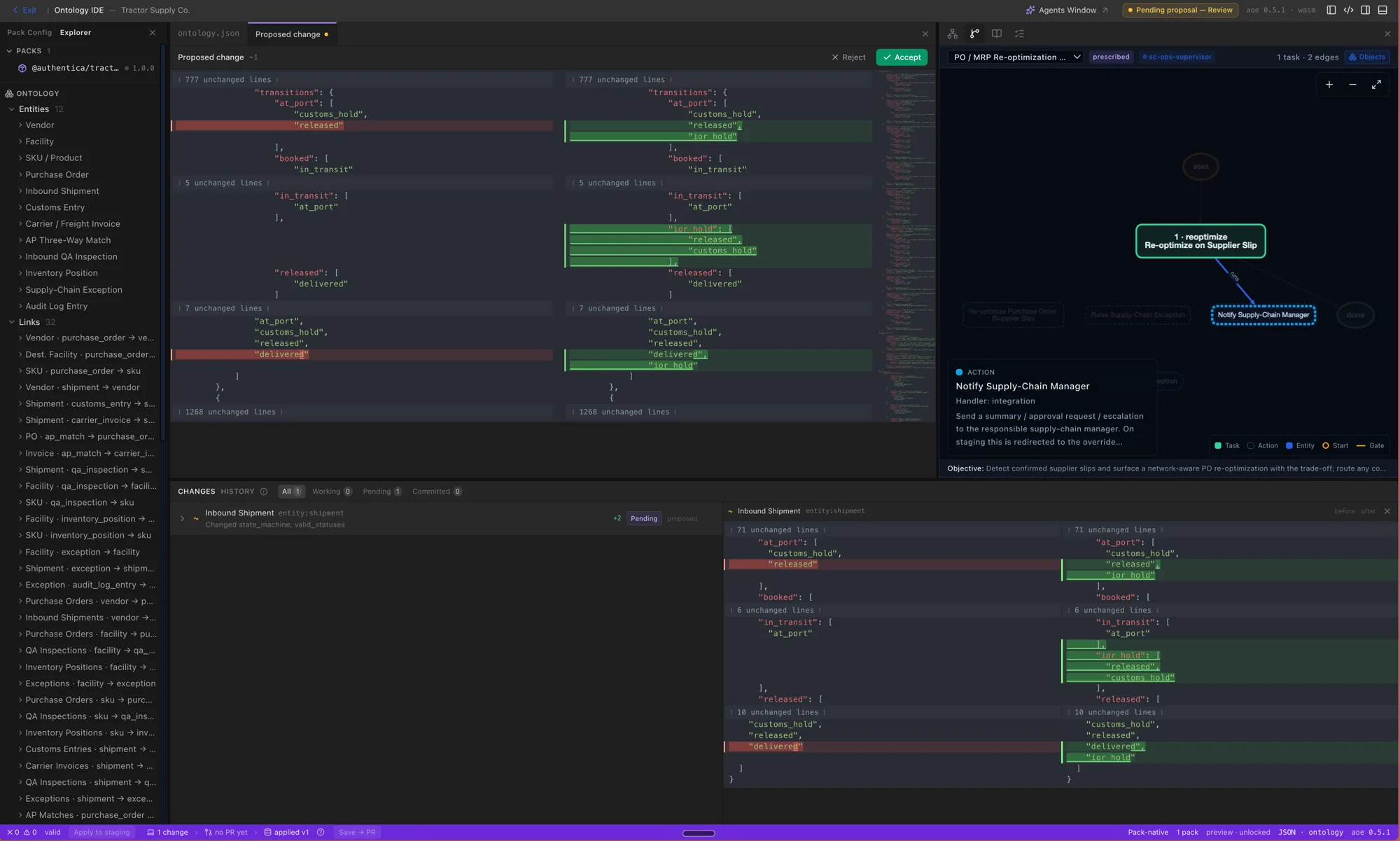
Task: Collapse the Links tree group
Action: 11,322
